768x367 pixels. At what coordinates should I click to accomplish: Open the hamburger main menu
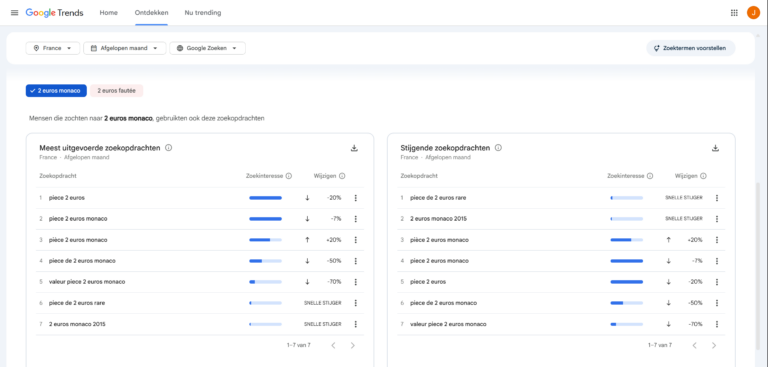[14, 13]
